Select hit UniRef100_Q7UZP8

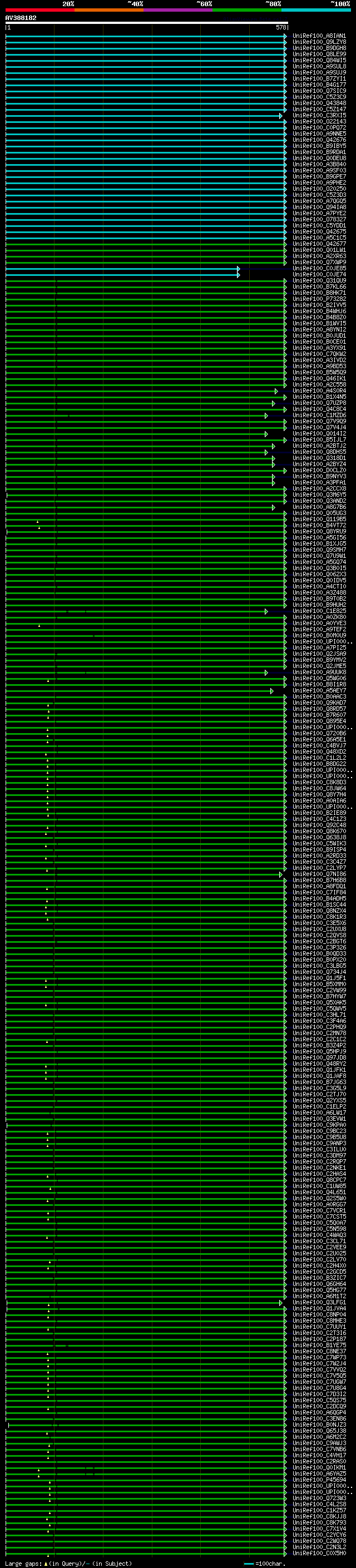319,403
